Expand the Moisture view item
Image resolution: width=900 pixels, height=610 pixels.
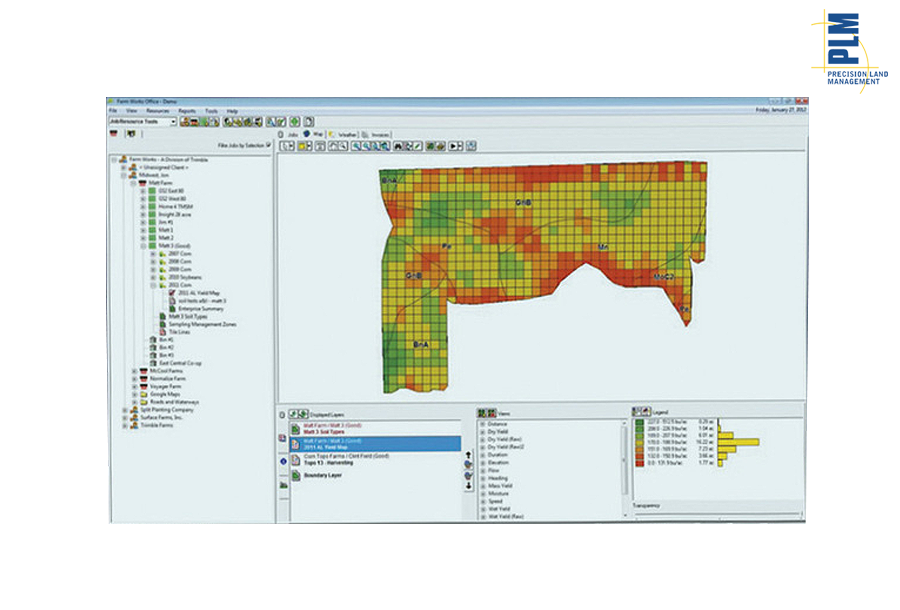click(483, 494)
